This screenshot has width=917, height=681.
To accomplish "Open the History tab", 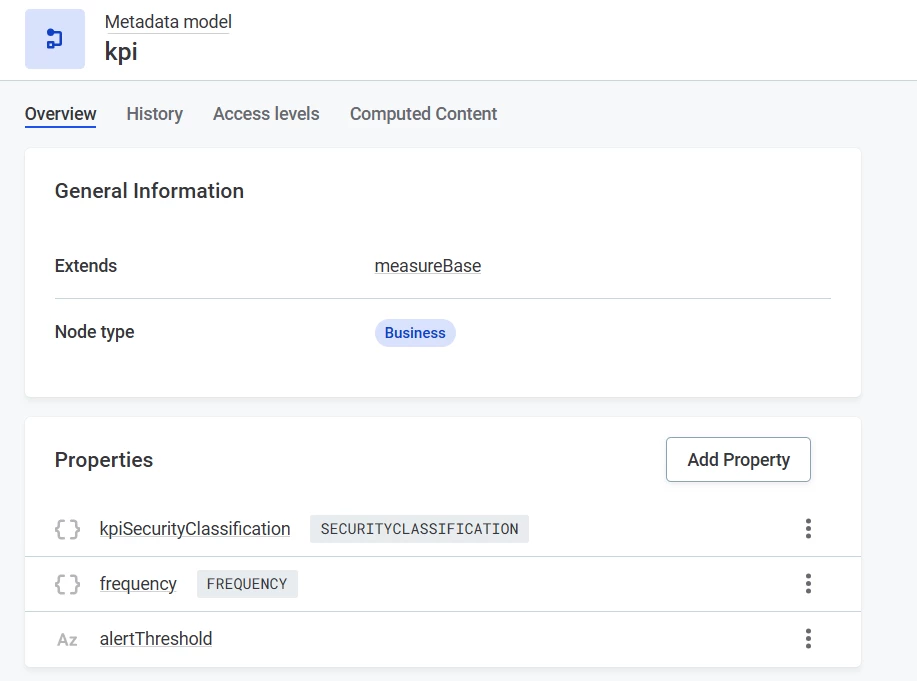I will click(154, 114).
